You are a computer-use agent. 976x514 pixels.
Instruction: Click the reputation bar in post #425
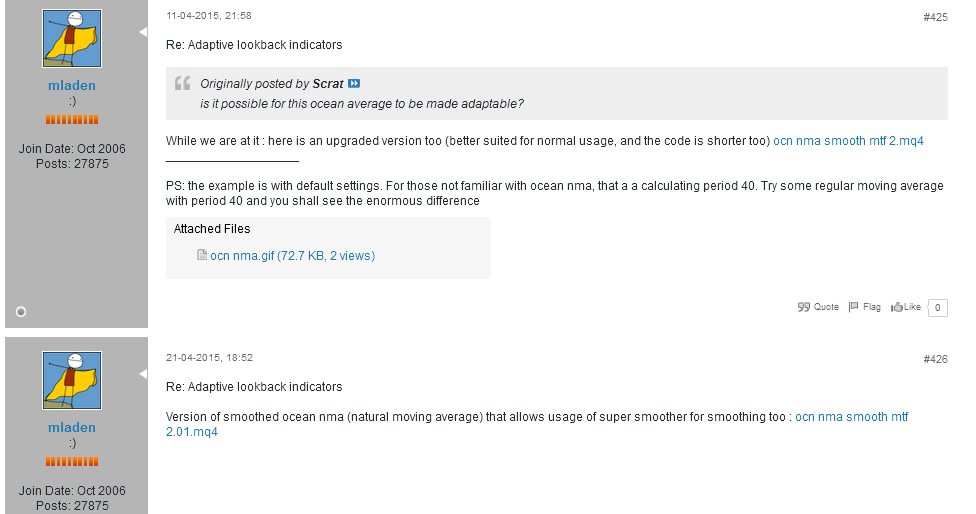(x=72, y=120)
